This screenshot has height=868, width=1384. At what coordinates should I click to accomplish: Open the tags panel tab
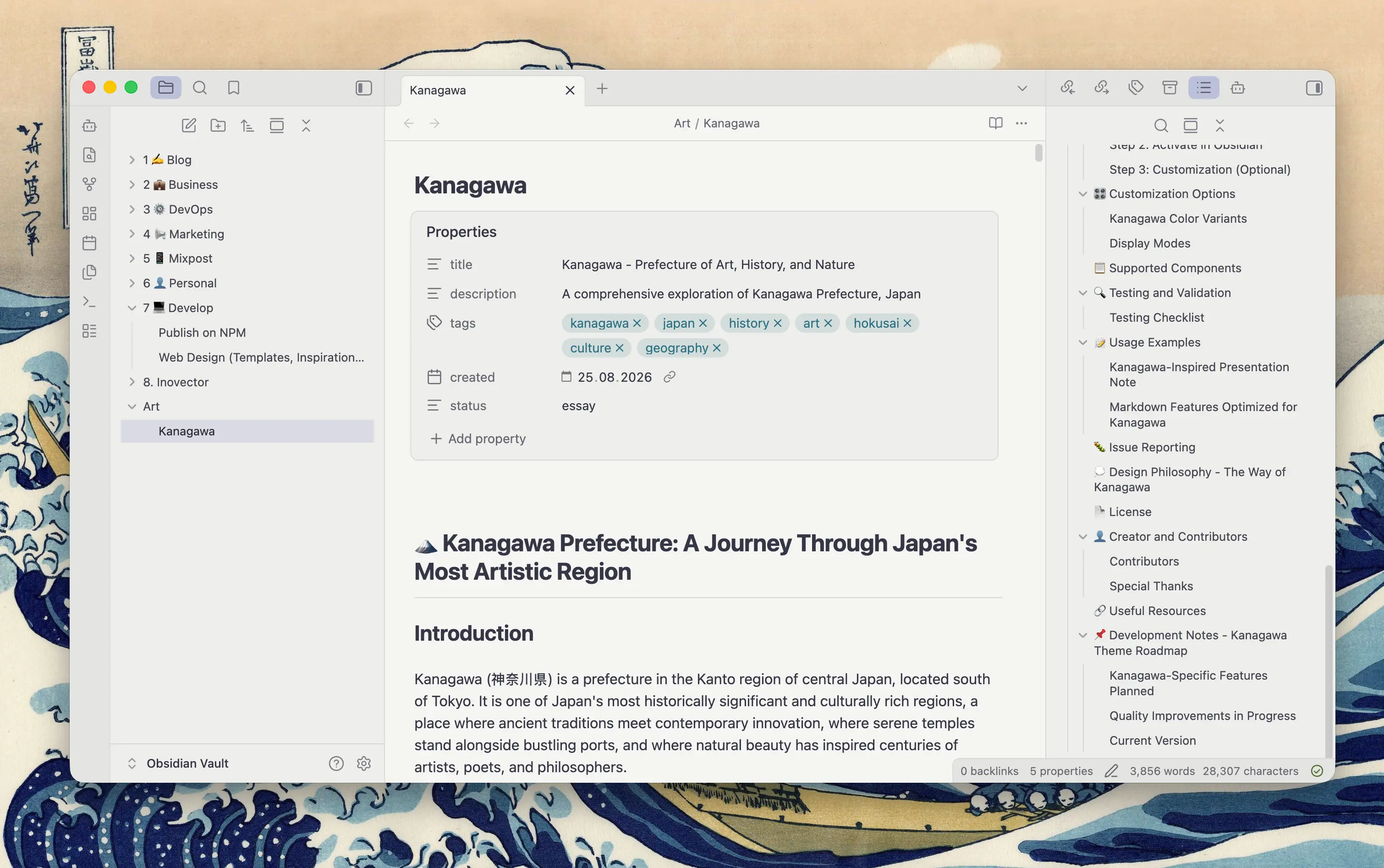click(1136, 88)
